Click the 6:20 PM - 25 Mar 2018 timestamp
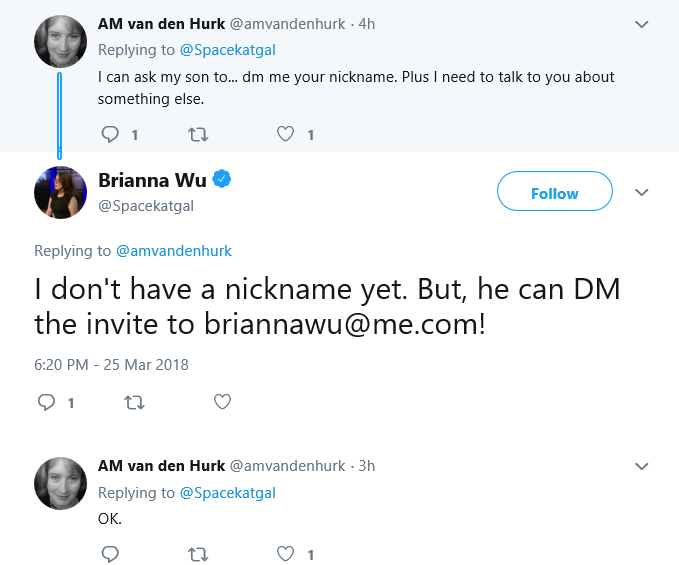Image resolution: width=679 pixels, height=565 pixels. [111, 365]
